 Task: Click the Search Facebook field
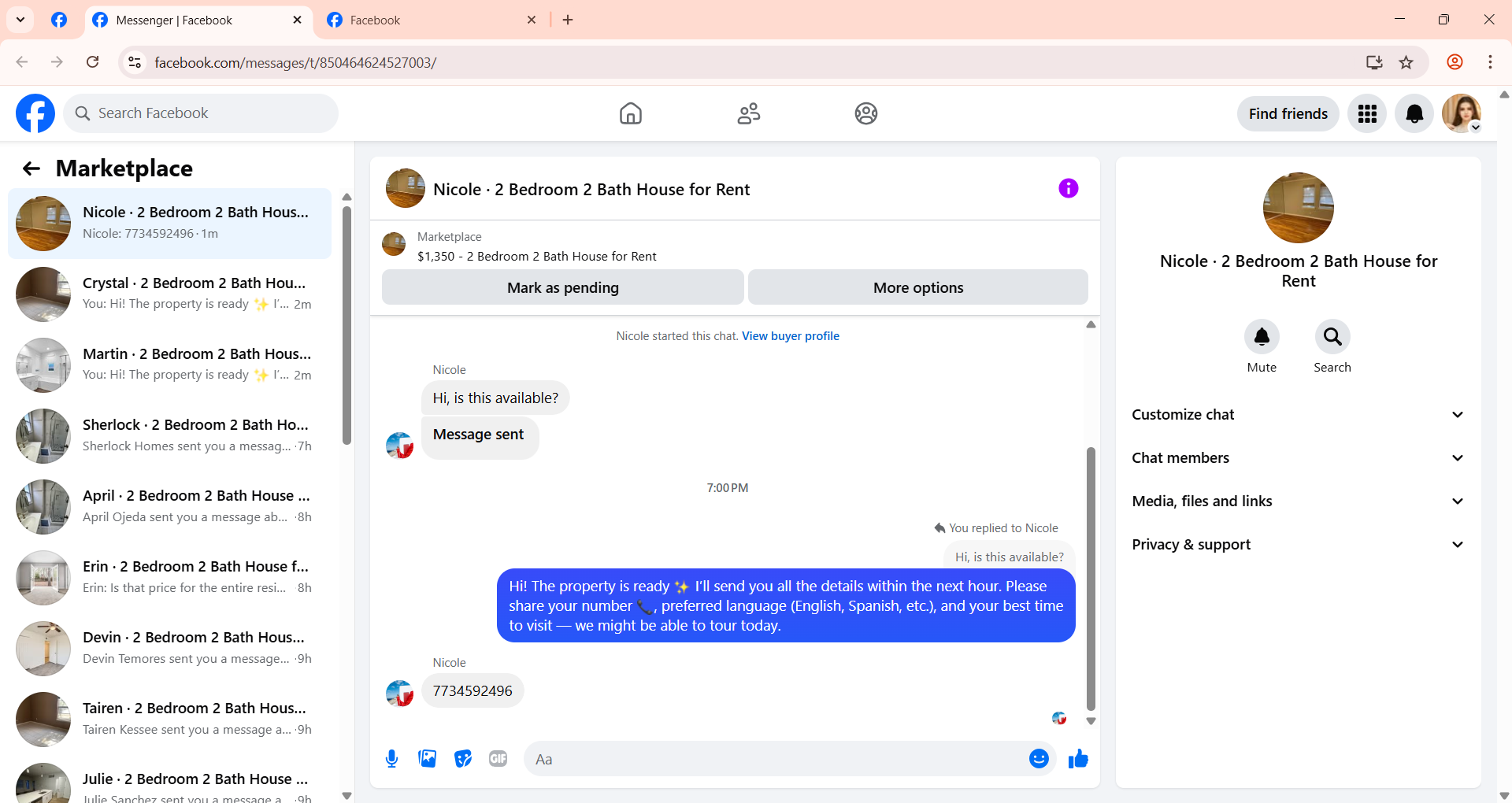pos(201,113)
